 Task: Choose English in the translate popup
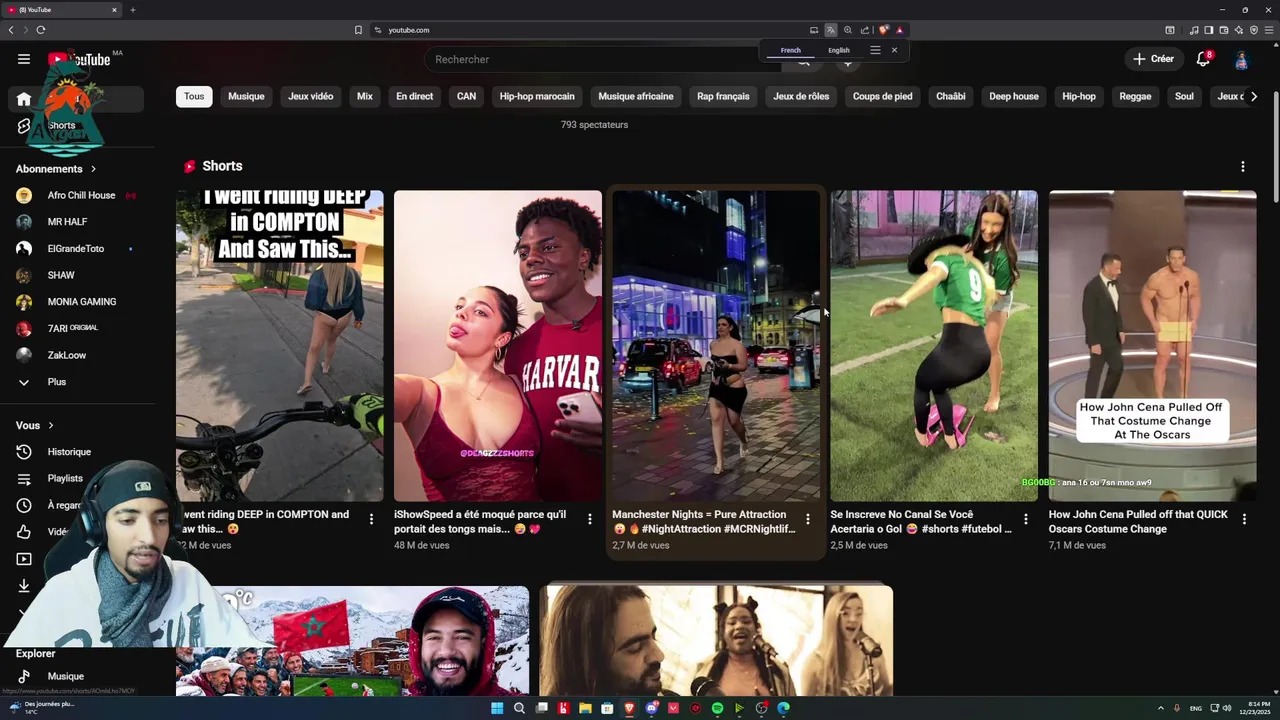coord(839,50)
